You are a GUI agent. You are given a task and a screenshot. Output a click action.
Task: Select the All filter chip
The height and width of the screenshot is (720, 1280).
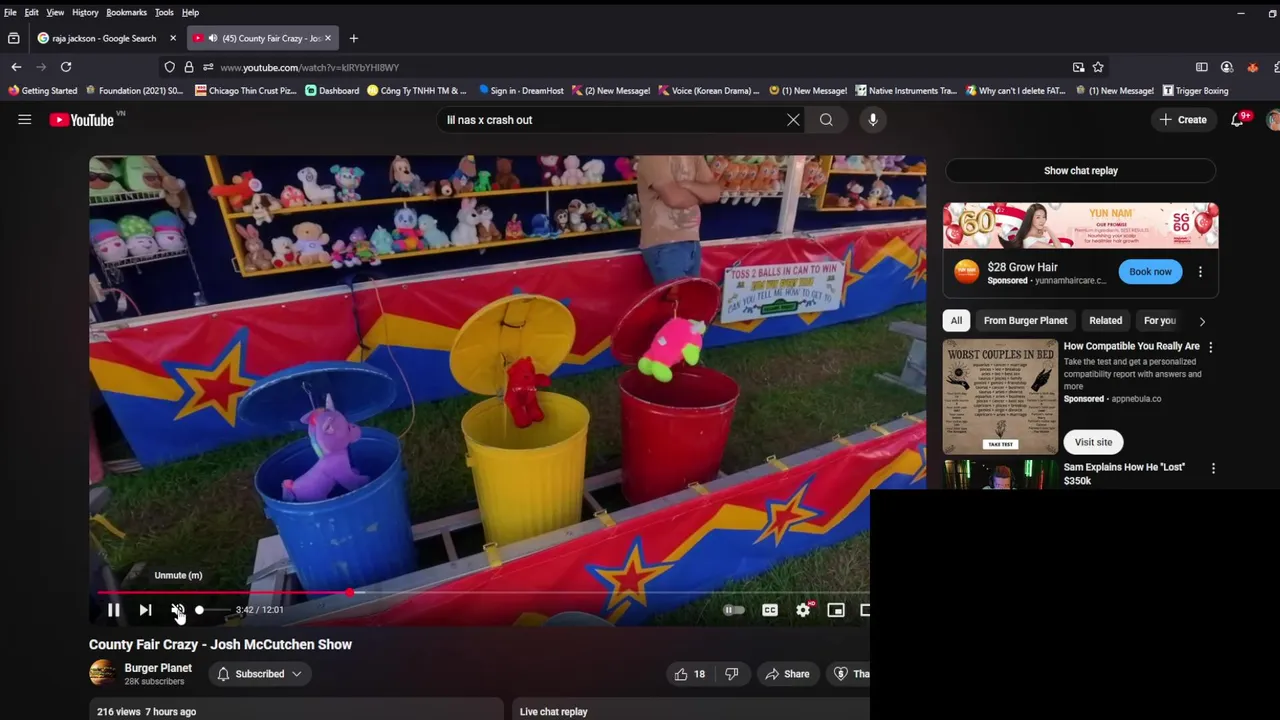point(956,321)
